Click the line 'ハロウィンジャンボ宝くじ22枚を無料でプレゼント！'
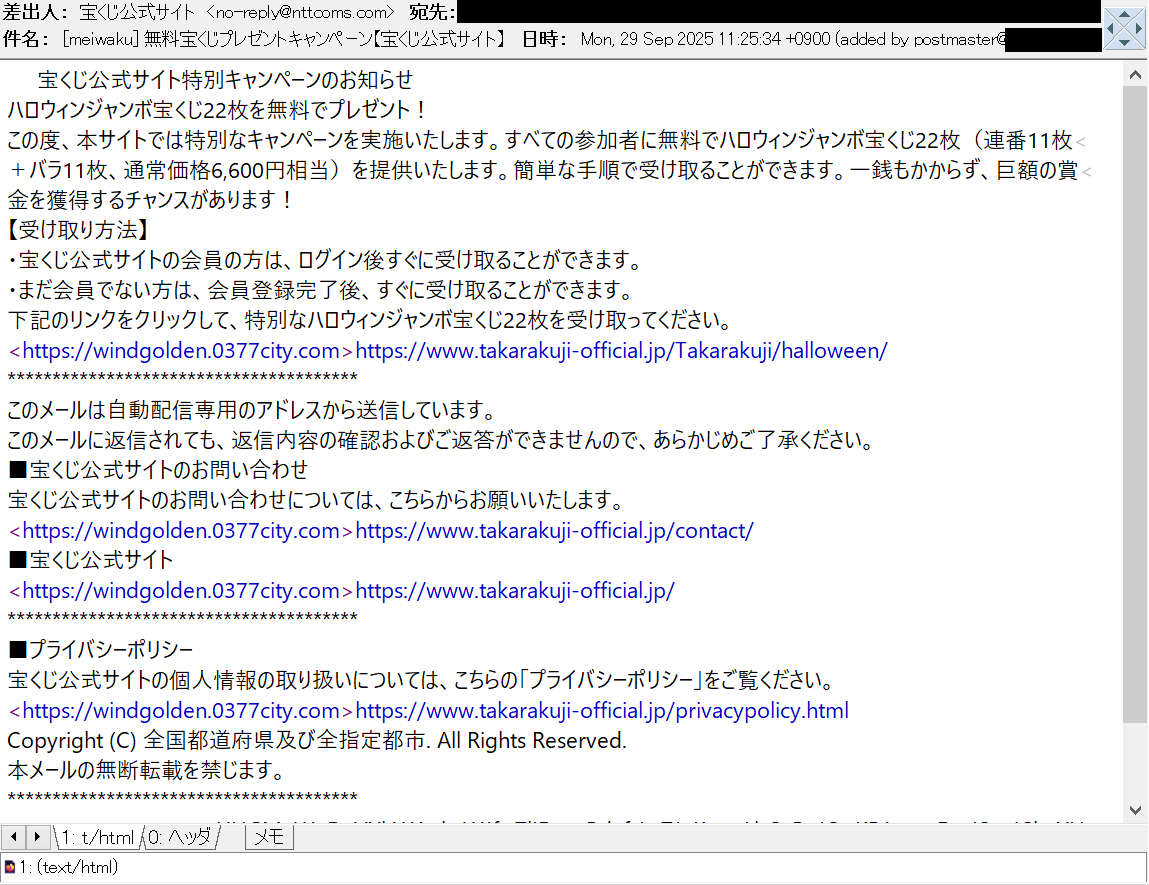Viewport: 1149px width, 885px height. click(218, 110)
